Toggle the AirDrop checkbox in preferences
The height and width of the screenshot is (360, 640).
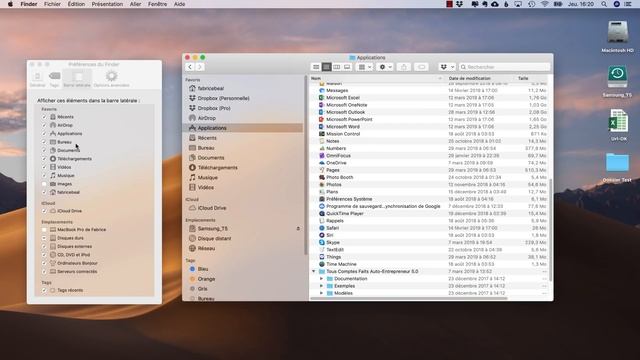(44, 125)
